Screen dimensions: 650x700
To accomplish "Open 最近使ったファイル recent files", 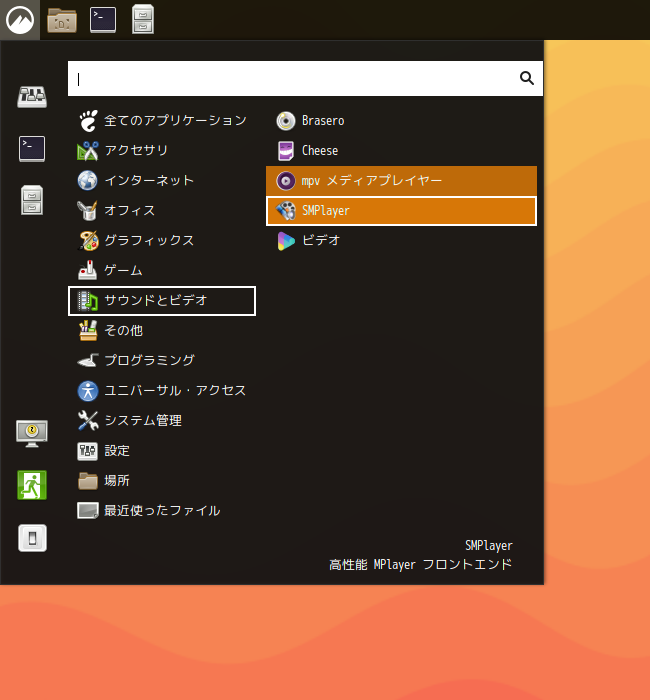I will click(x=162, y=511).
